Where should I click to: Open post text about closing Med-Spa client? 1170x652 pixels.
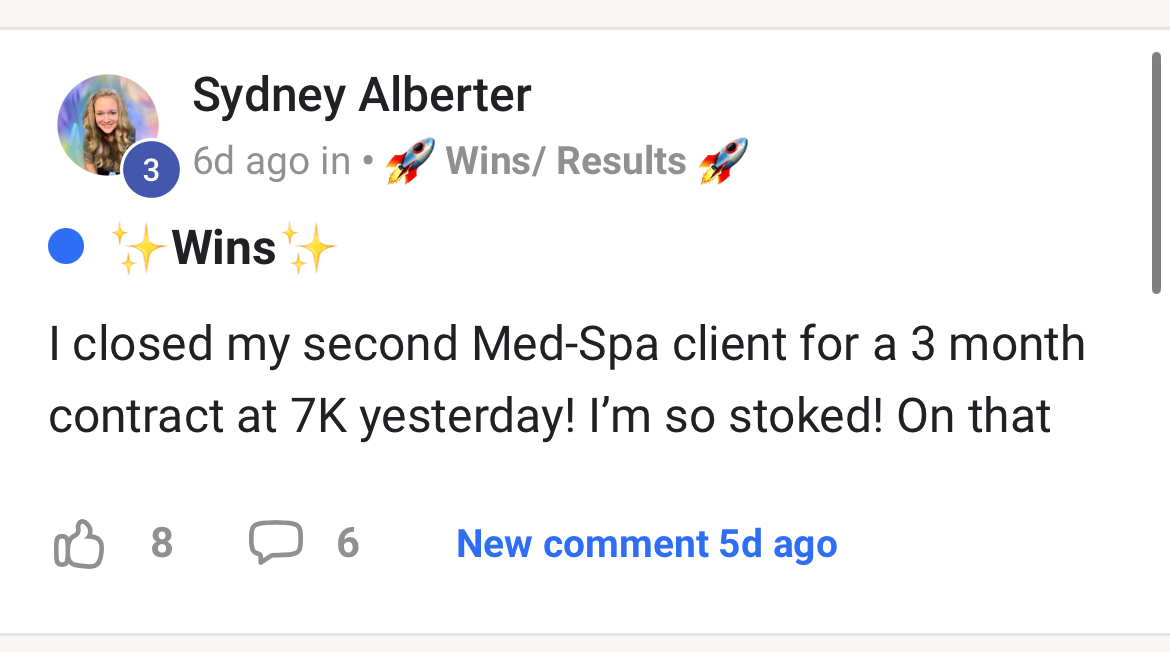(566, 345)
